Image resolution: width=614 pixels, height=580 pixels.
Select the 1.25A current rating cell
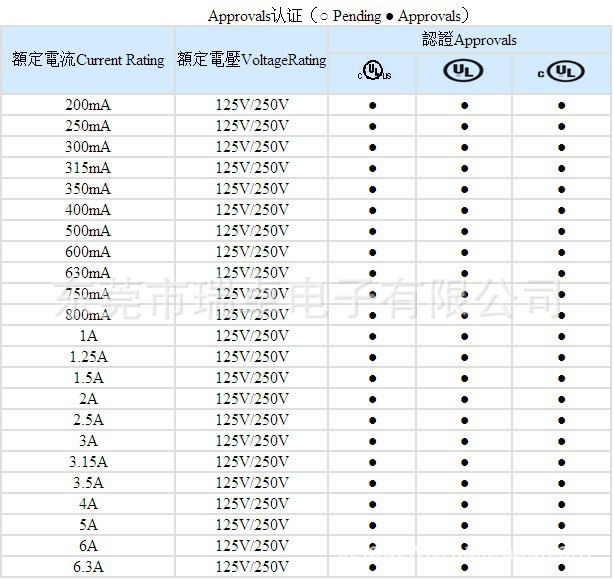coord(88,357)
